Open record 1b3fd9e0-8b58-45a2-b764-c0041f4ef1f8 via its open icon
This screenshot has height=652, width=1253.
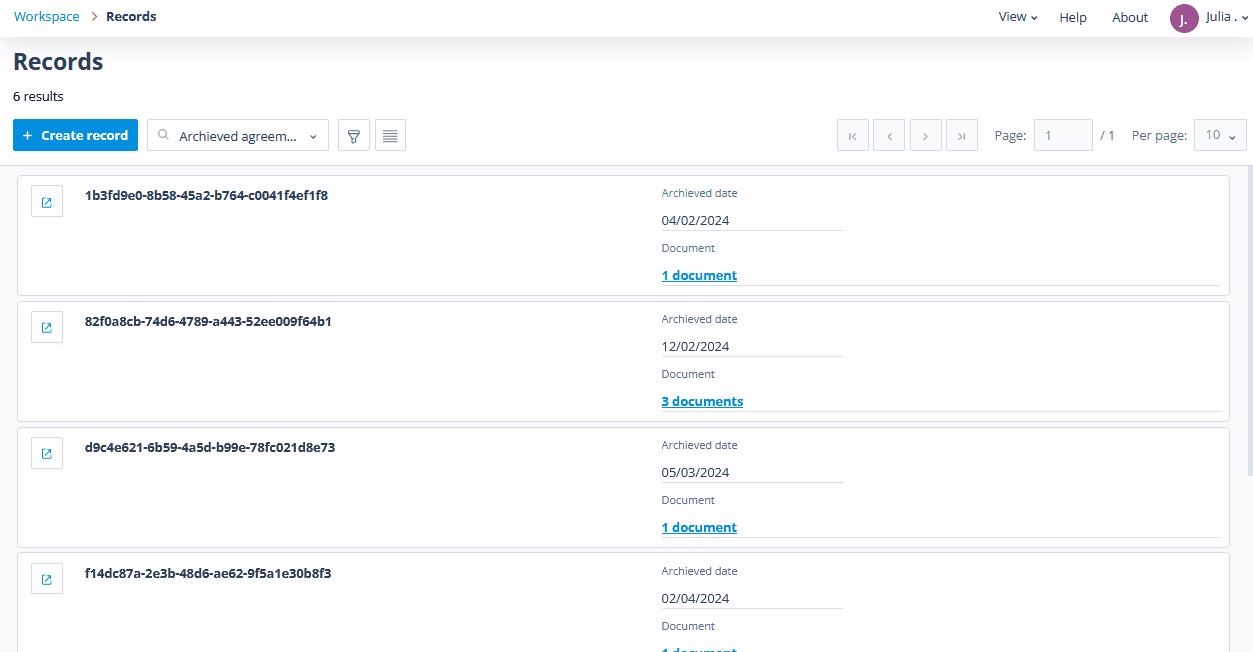pyautogui.click(x=47, y=201)
